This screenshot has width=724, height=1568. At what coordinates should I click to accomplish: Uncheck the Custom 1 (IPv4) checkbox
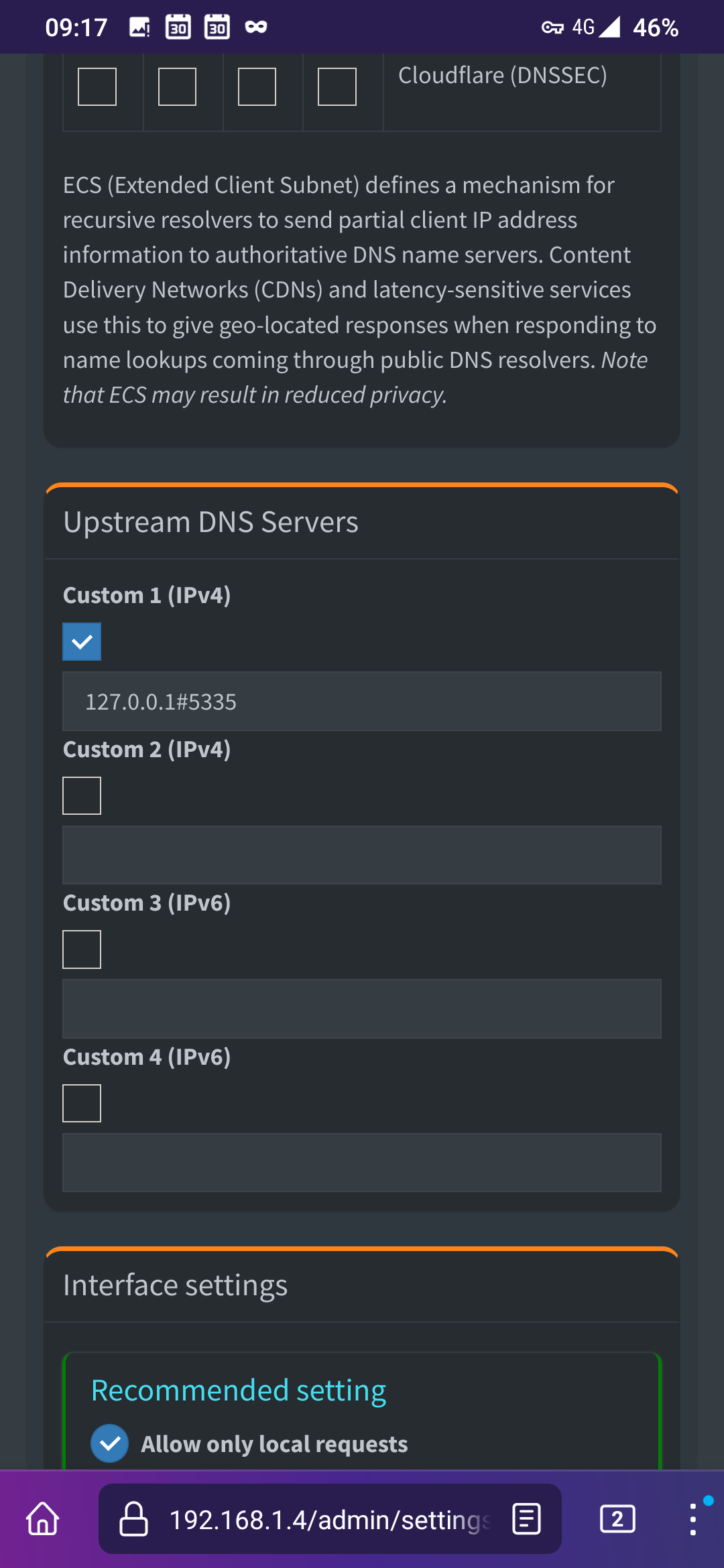[82, 642]
